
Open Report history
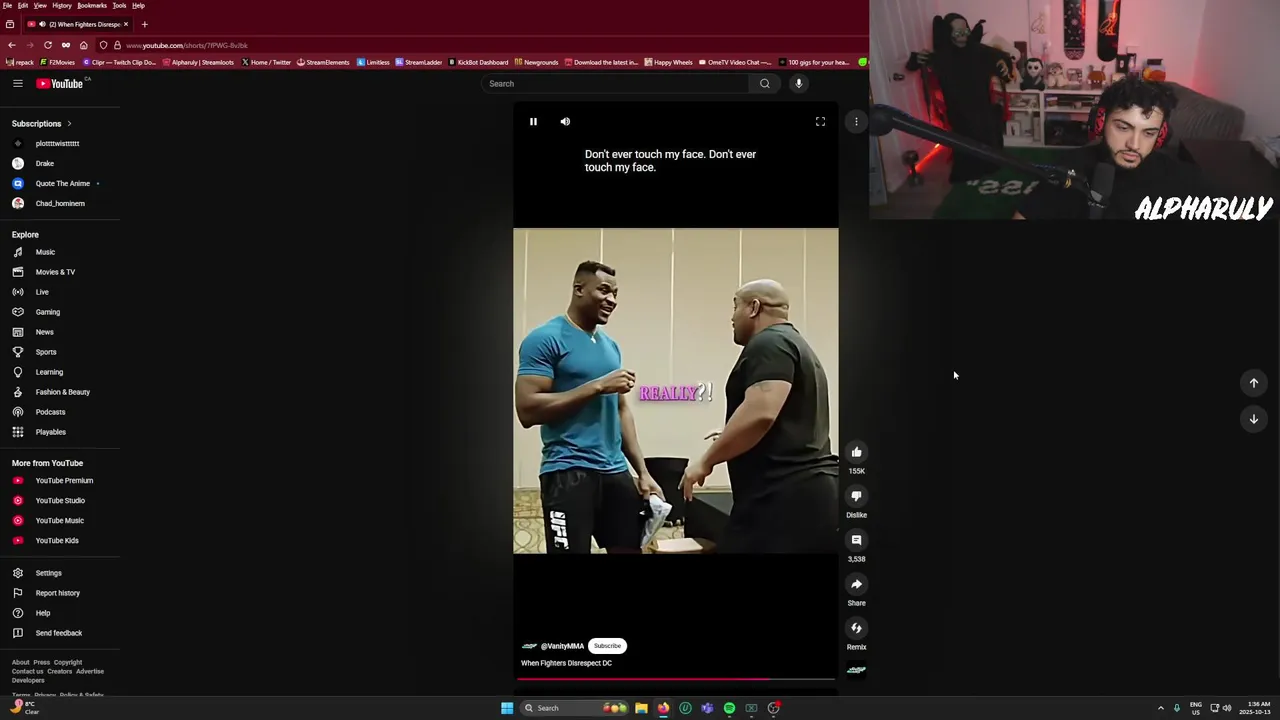[57, 593]
